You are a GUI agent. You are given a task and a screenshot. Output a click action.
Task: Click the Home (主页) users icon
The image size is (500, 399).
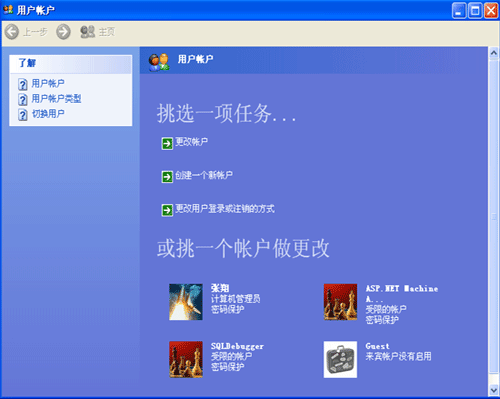(x=88, y=32)
